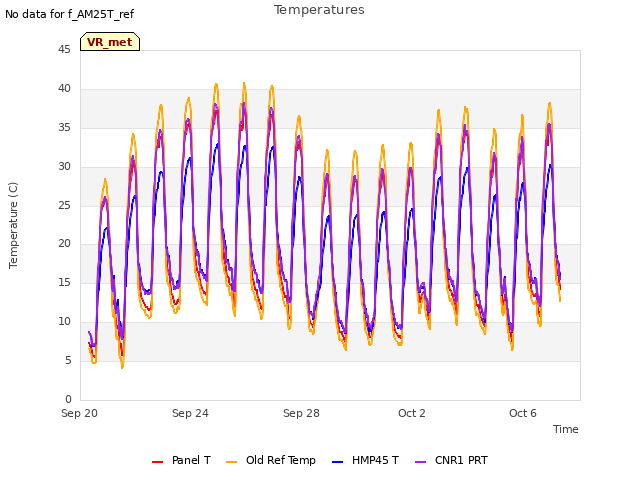Click the Time axis label
The height and width of the screenshot is (480, 640).
pyautogui.click(x=566, y=429)
